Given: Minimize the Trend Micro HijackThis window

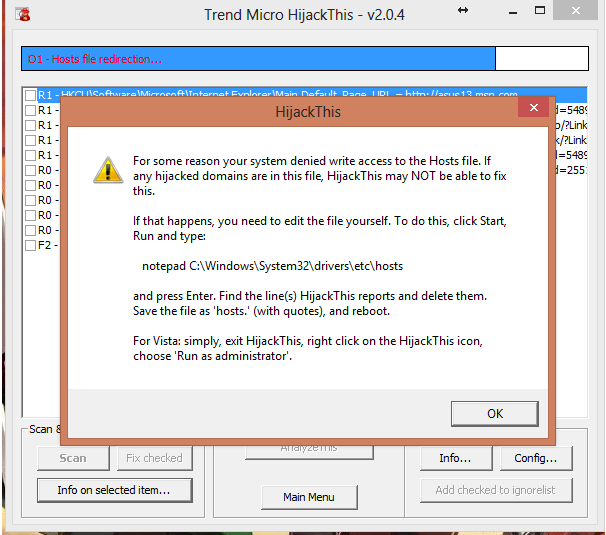Looking at the screenshot, I should [513, 12].
